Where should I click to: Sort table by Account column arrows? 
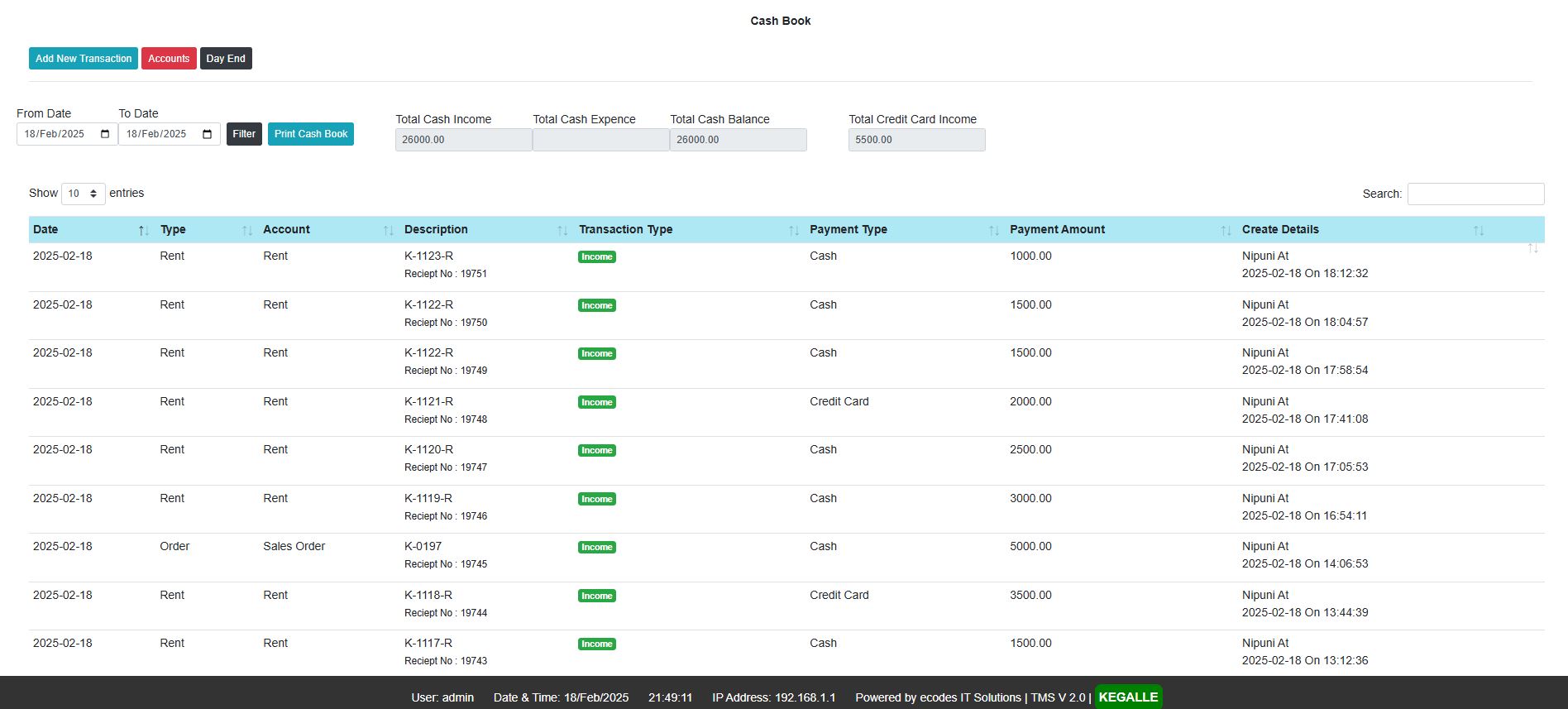pyautogui.click(x=388, y=230)
